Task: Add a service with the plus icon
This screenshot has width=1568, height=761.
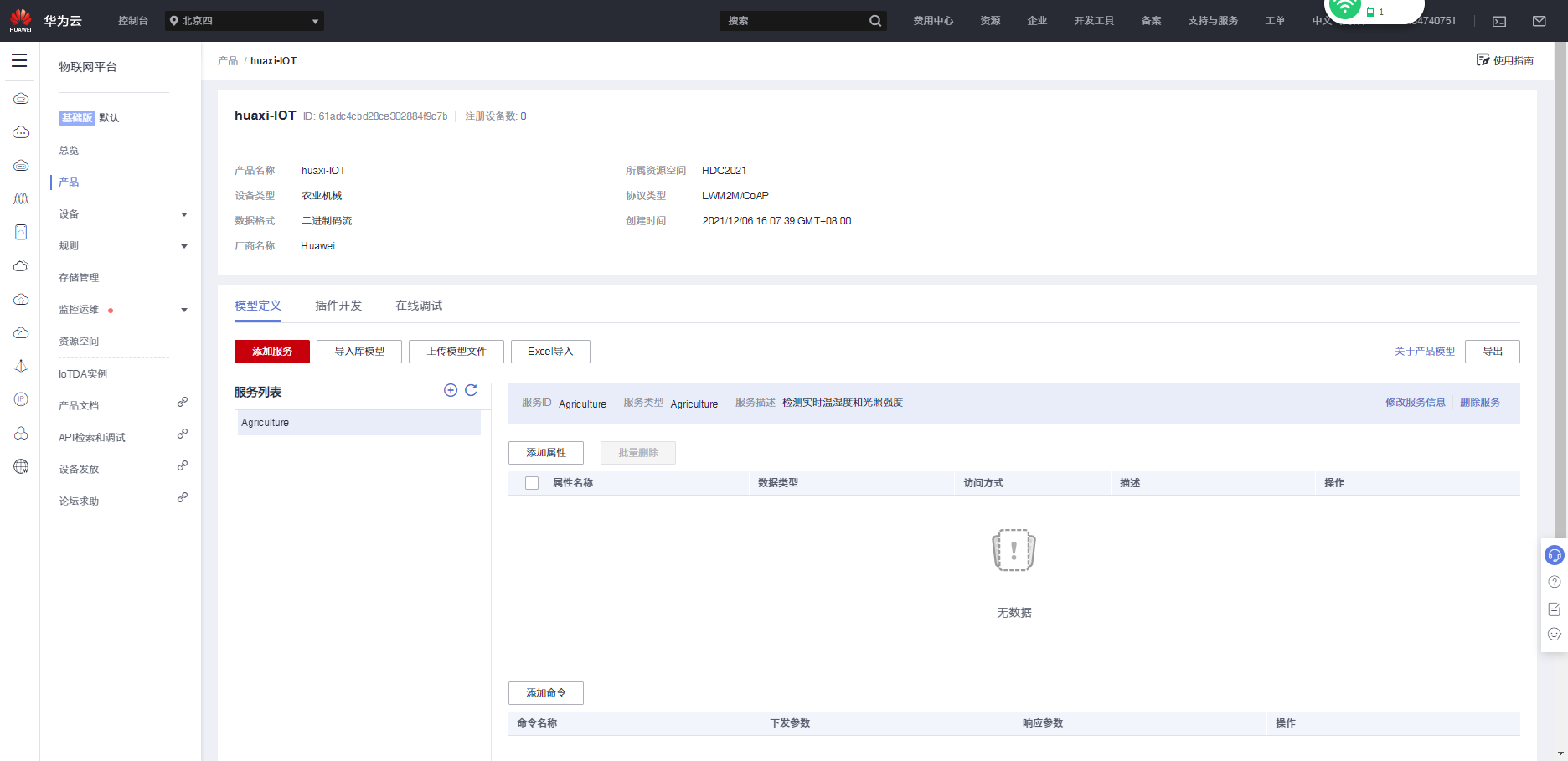Action: (451, 390)
